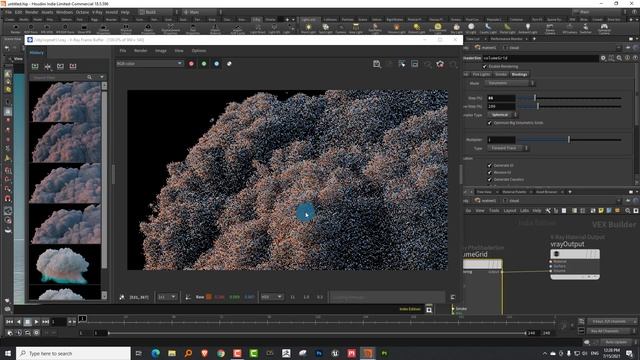Click the History tab label

point(36,53)
